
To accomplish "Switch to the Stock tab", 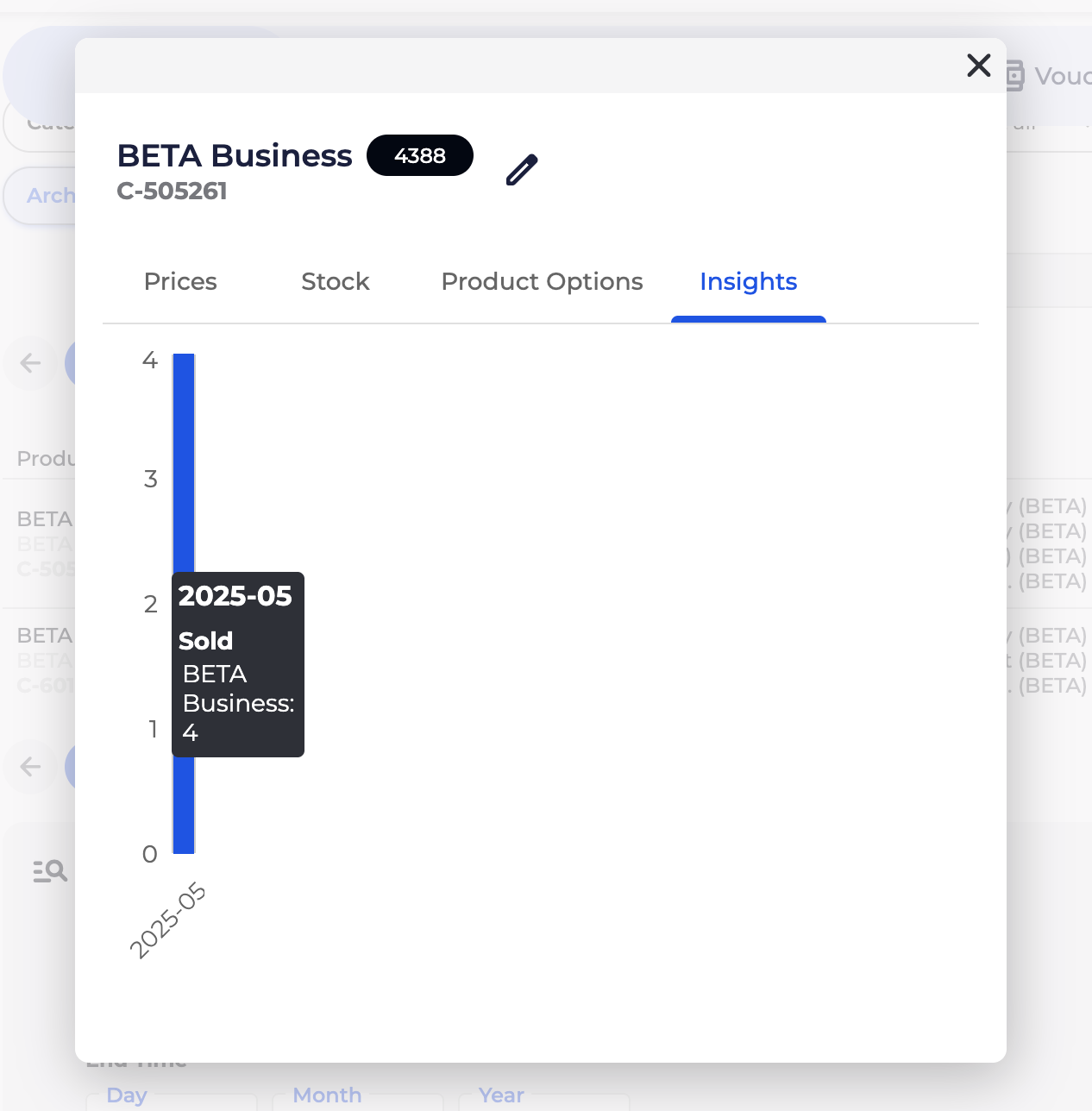I will point(335,282).
